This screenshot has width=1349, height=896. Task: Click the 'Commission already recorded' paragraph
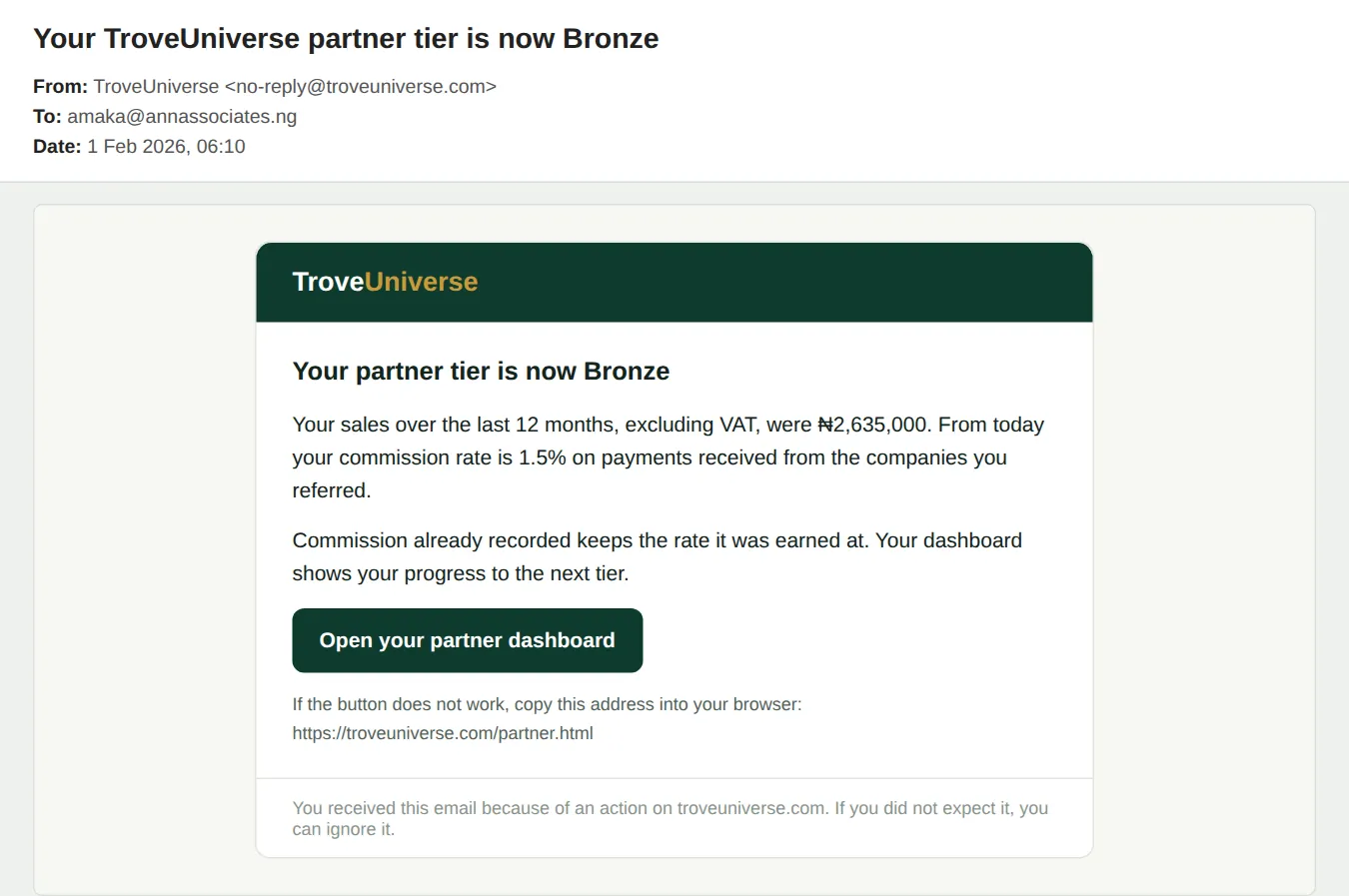coord(657,556)
